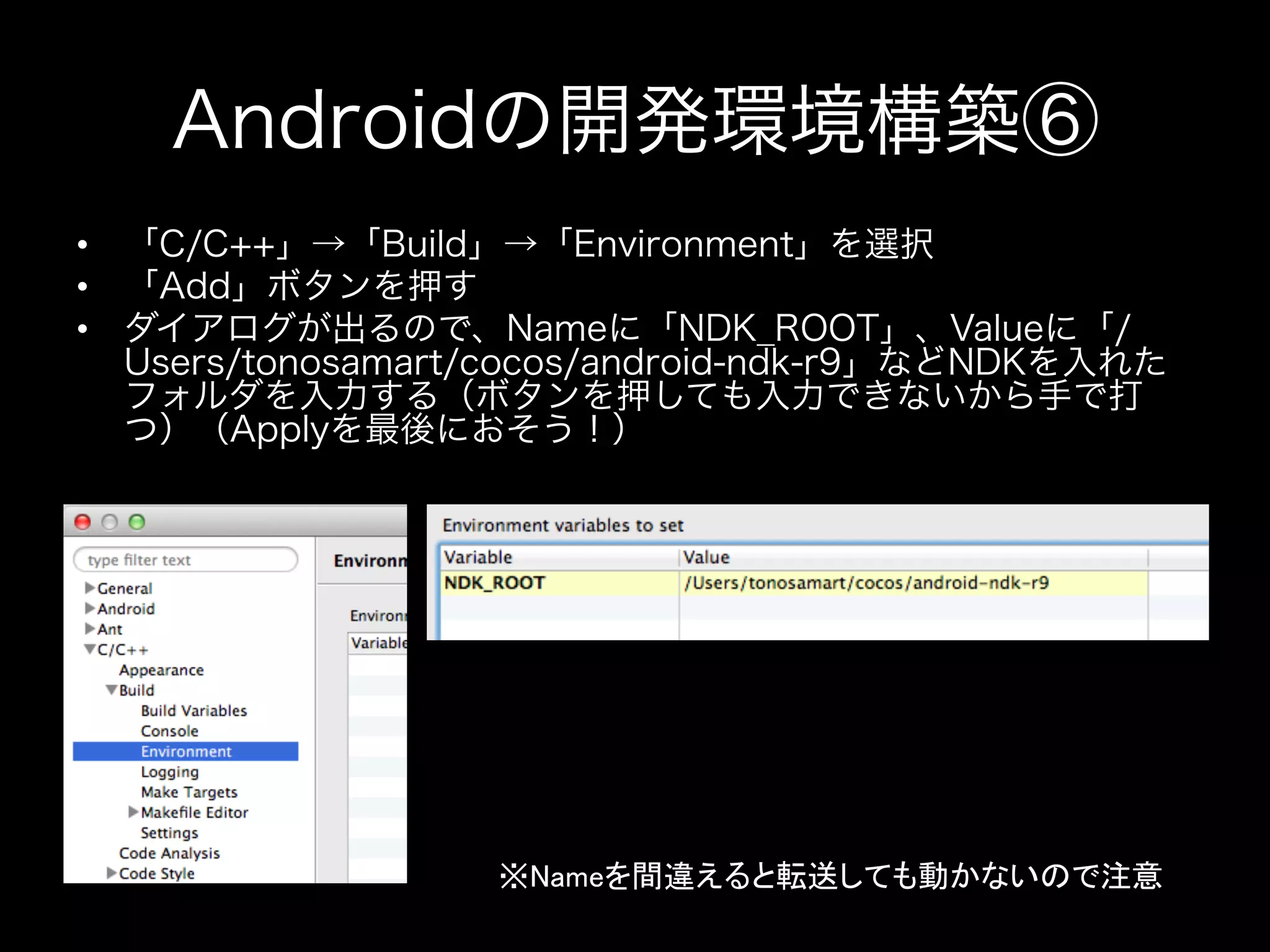Select the Build preferences category

tap(136, 690)
